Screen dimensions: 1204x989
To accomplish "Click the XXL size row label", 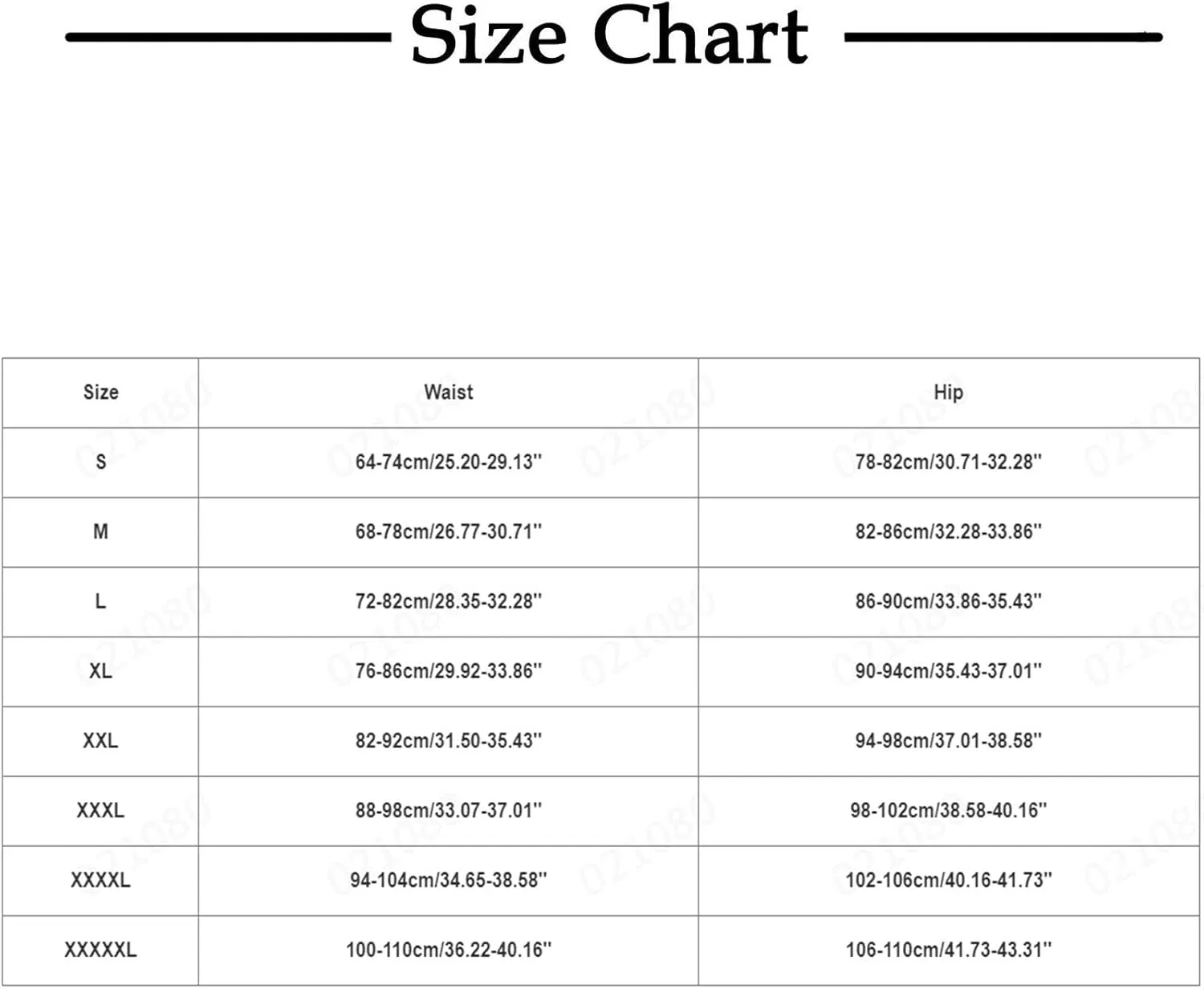I will coord(100,740).
